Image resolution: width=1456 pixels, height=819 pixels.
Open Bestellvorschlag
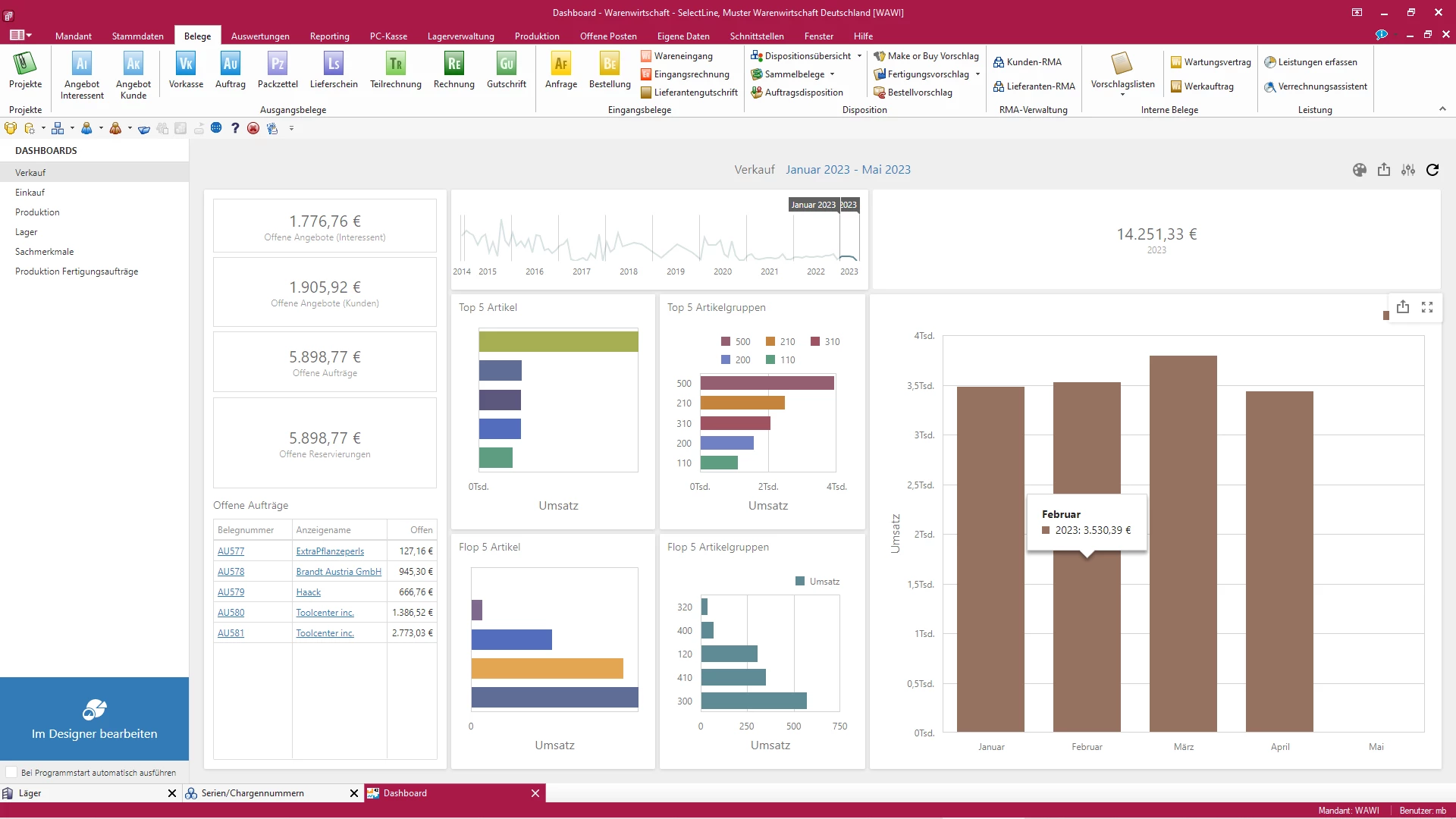pyautogui.click(x=913, y=93)
